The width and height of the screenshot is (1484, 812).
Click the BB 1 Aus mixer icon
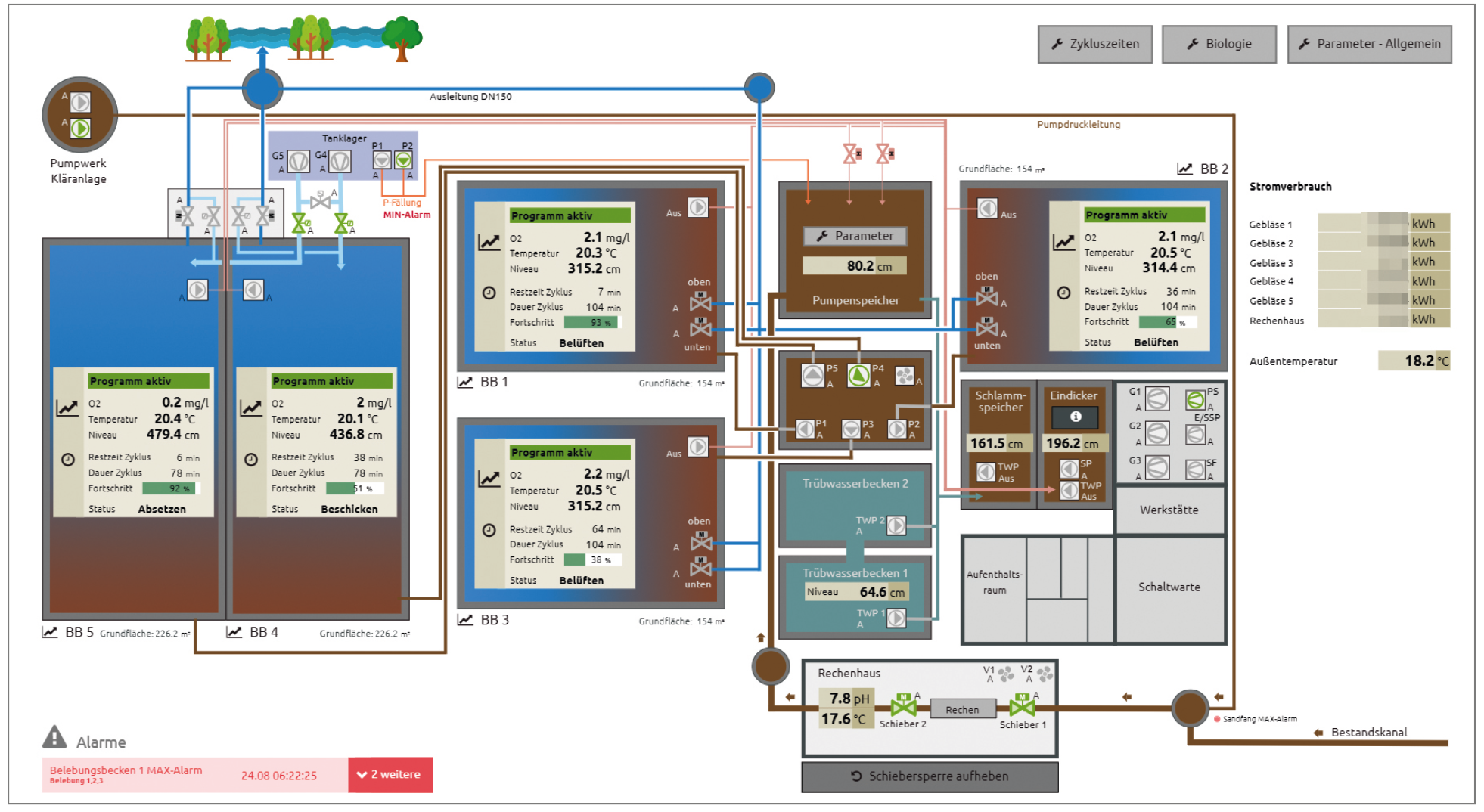tap(698, 206)
